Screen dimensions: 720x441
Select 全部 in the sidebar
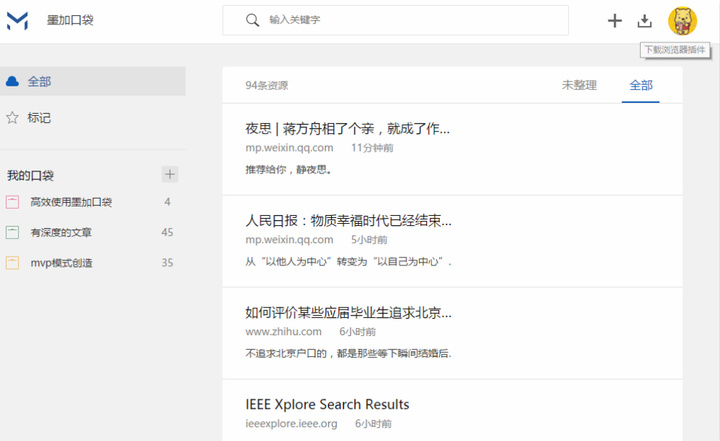(93, 81)
